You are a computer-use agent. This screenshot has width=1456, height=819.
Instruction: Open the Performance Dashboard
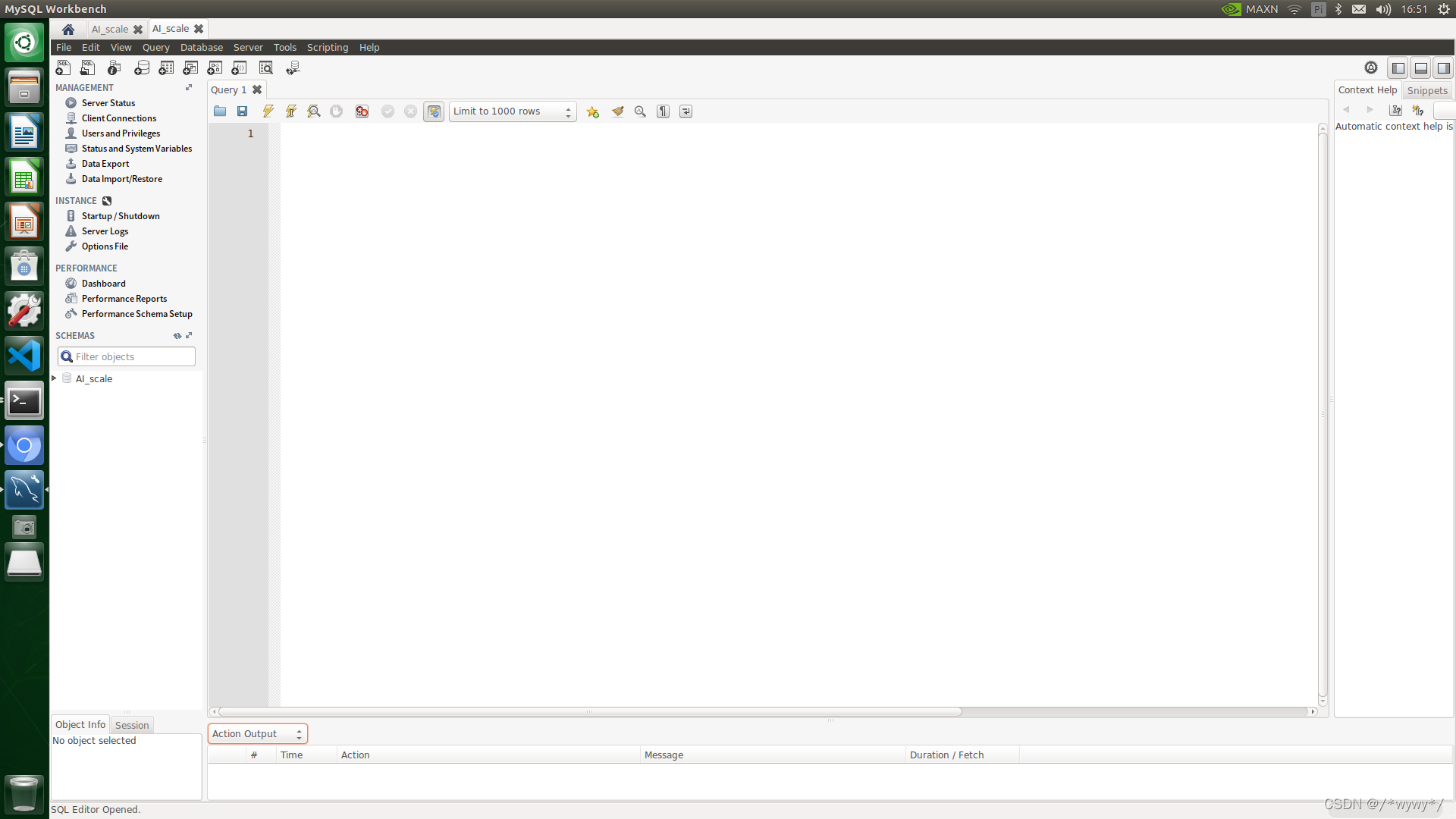point(103,283)
